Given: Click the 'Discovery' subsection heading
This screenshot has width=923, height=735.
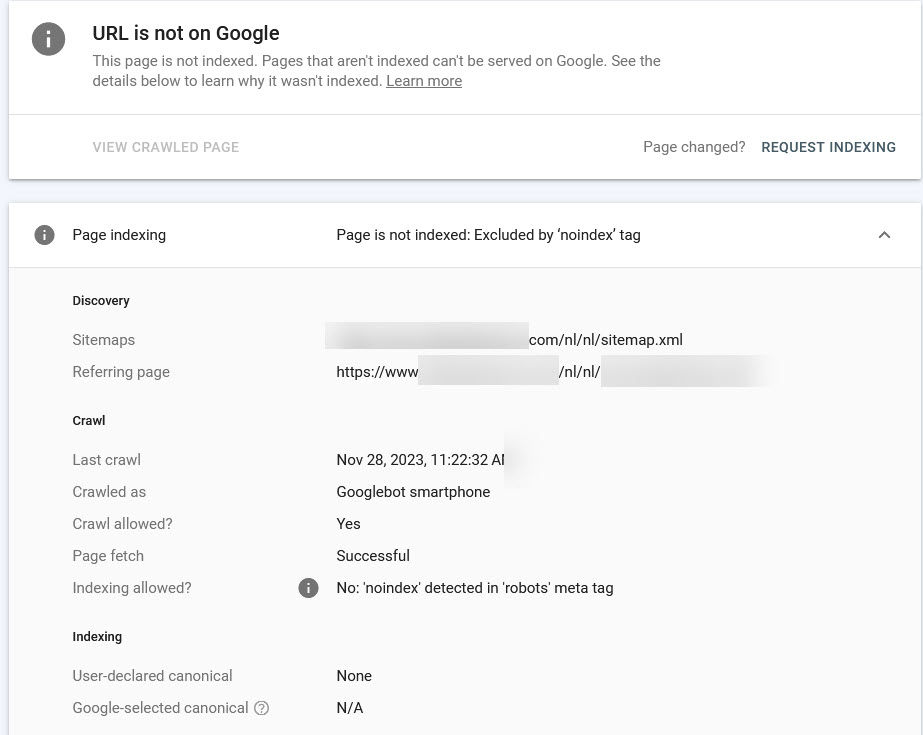Looking at the screenshot, I should [x=101, y=301].
